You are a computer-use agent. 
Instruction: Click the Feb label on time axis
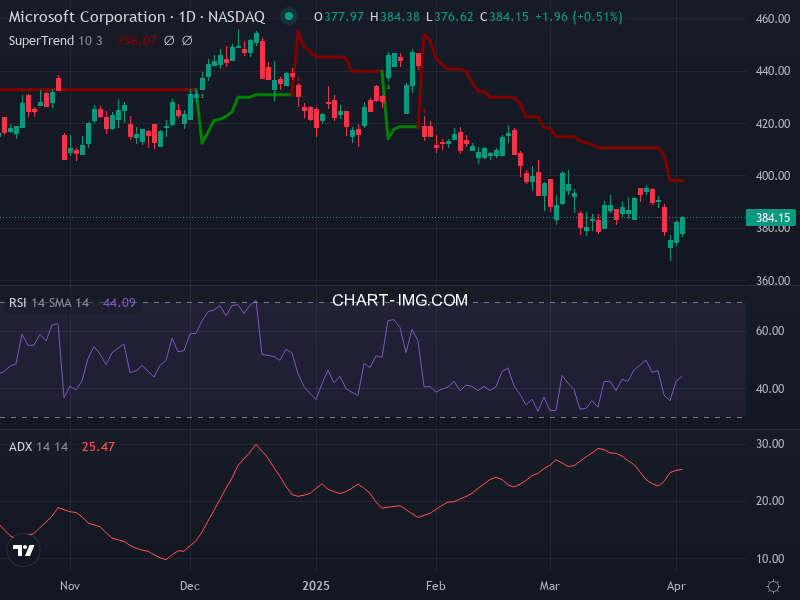[x=436, y=586]
